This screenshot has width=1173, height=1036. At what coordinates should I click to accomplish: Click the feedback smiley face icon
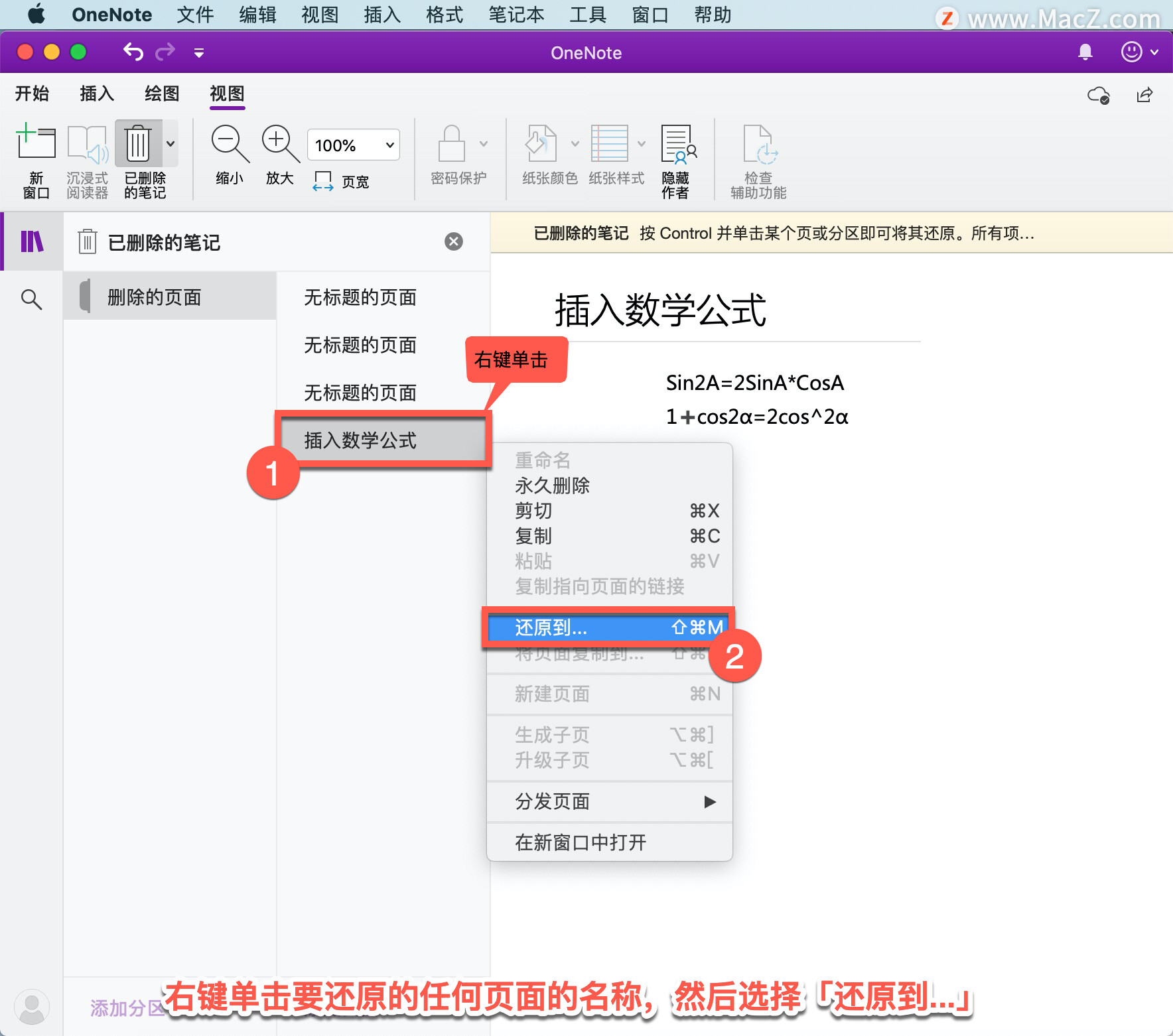click(1131, 52)
